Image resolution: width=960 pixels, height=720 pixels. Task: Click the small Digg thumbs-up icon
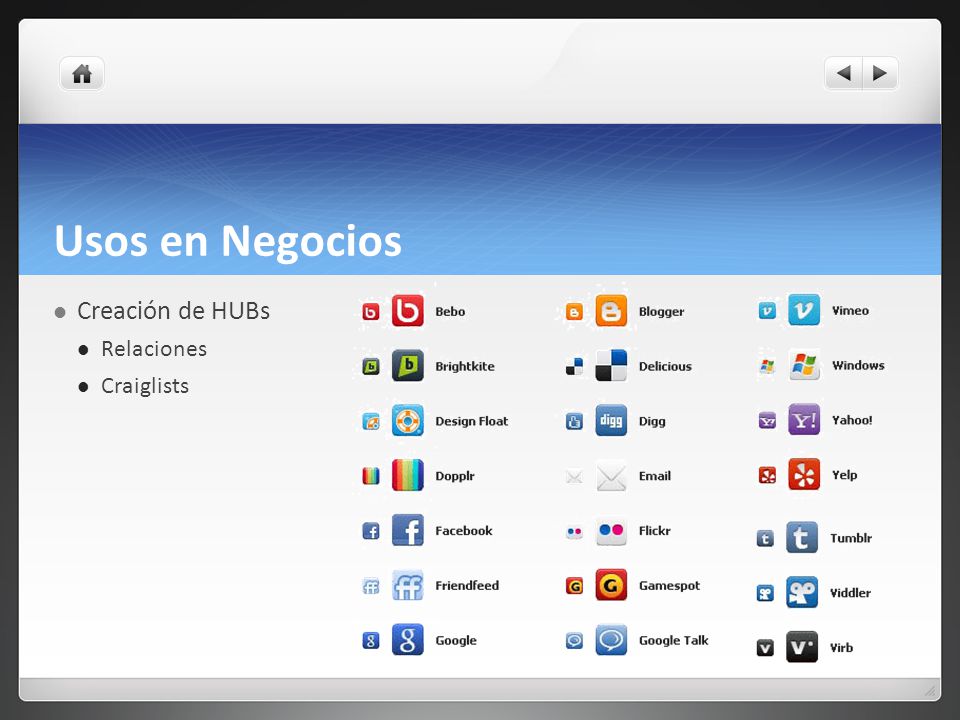[574, 421]
